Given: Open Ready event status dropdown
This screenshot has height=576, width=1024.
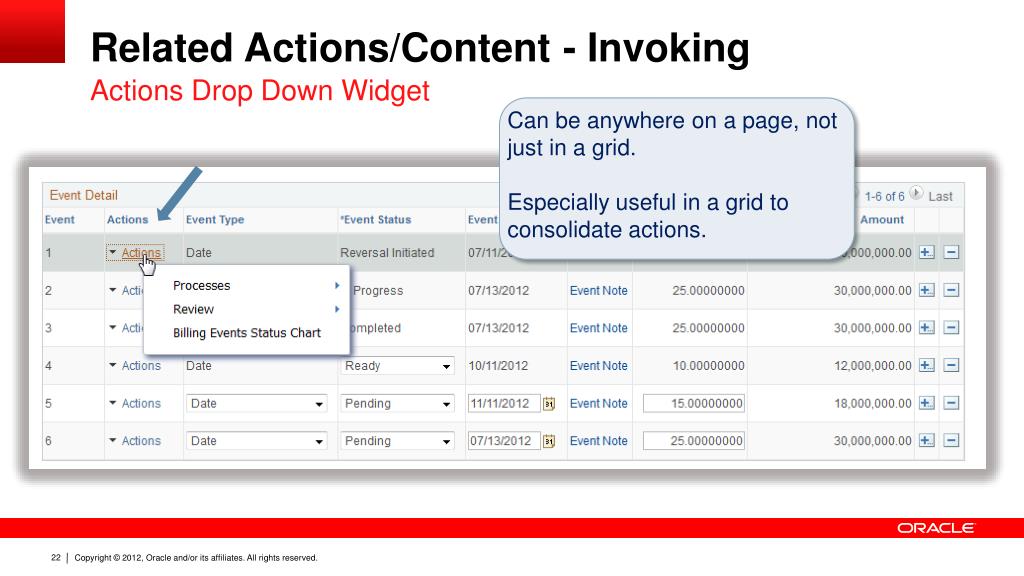Looking at the screenshot, I should point(397,366).
